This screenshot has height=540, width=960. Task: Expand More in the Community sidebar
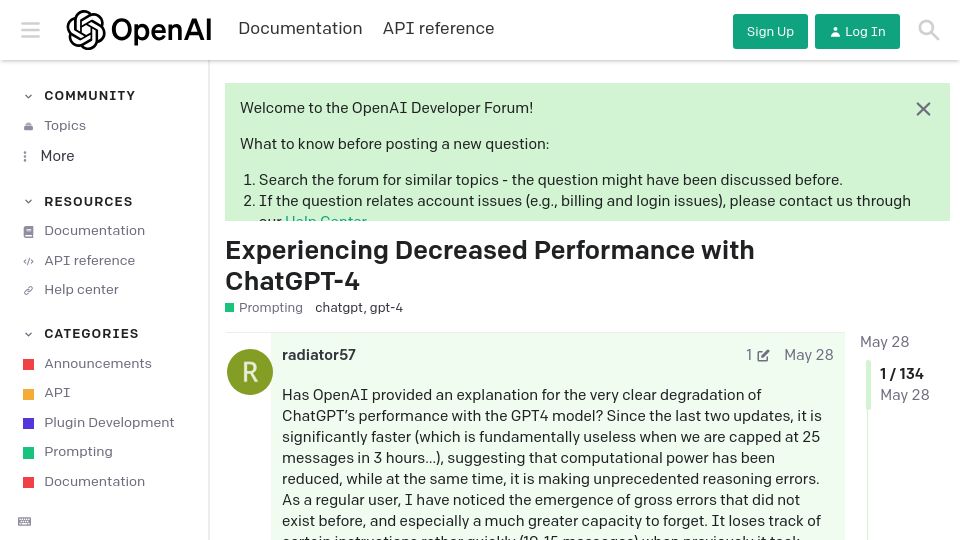58,156
